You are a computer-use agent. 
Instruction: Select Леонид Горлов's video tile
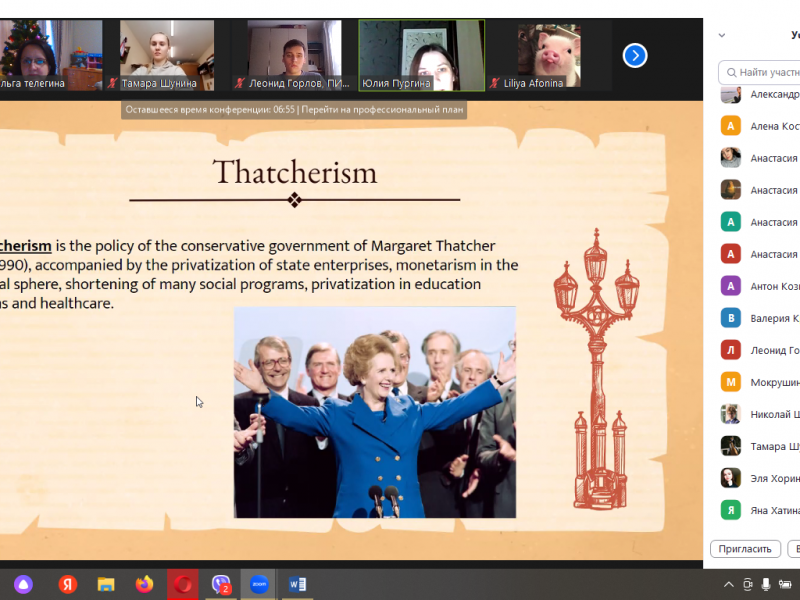pyautogui.click(x=294, y=56)
